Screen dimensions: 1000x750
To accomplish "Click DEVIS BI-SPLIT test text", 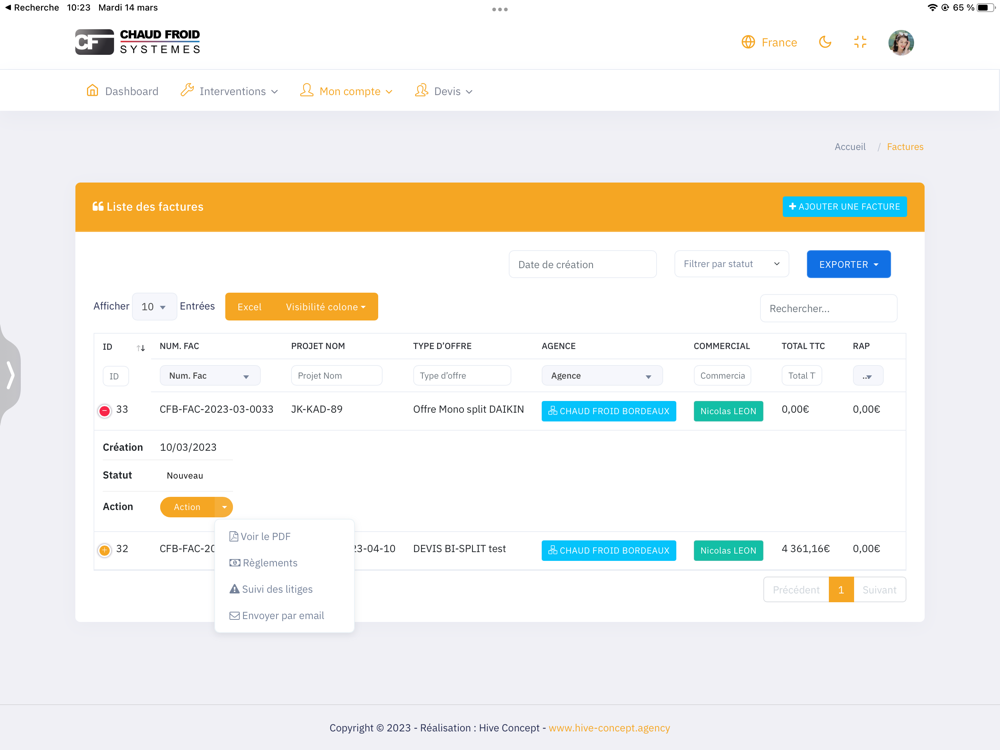I will (x=459, y=548).
